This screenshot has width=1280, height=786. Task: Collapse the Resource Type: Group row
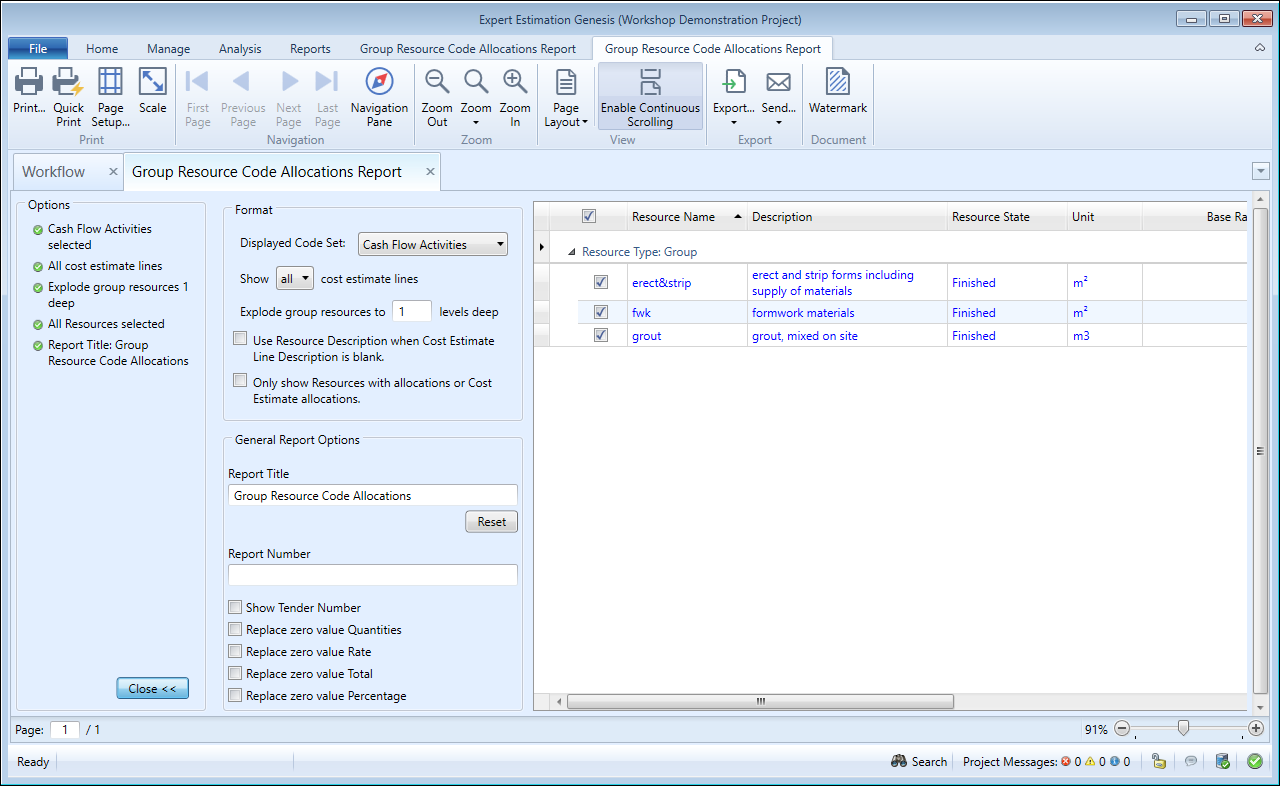572,253
